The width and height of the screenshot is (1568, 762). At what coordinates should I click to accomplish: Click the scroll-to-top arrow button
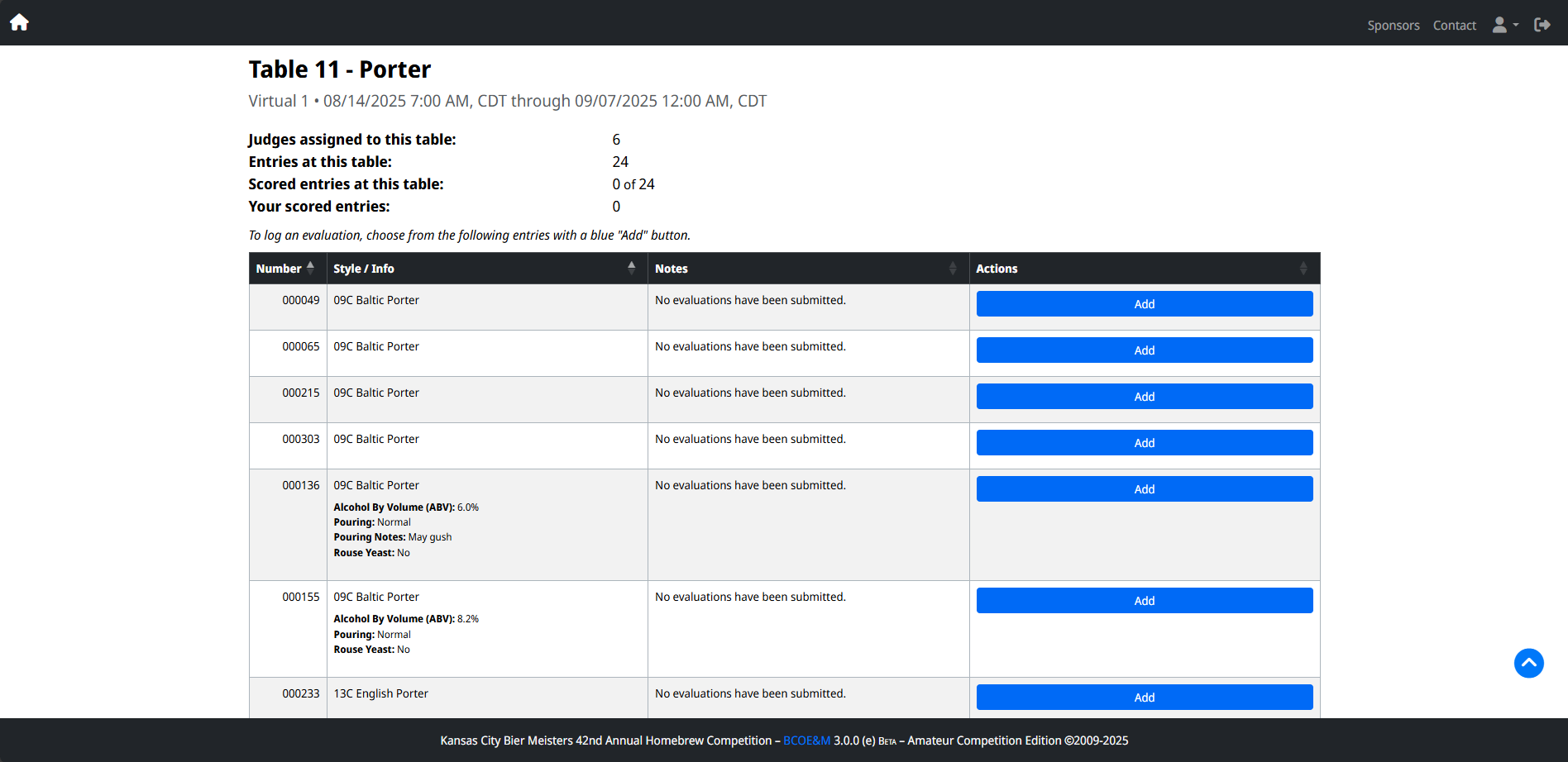(x=1528, y=663)
